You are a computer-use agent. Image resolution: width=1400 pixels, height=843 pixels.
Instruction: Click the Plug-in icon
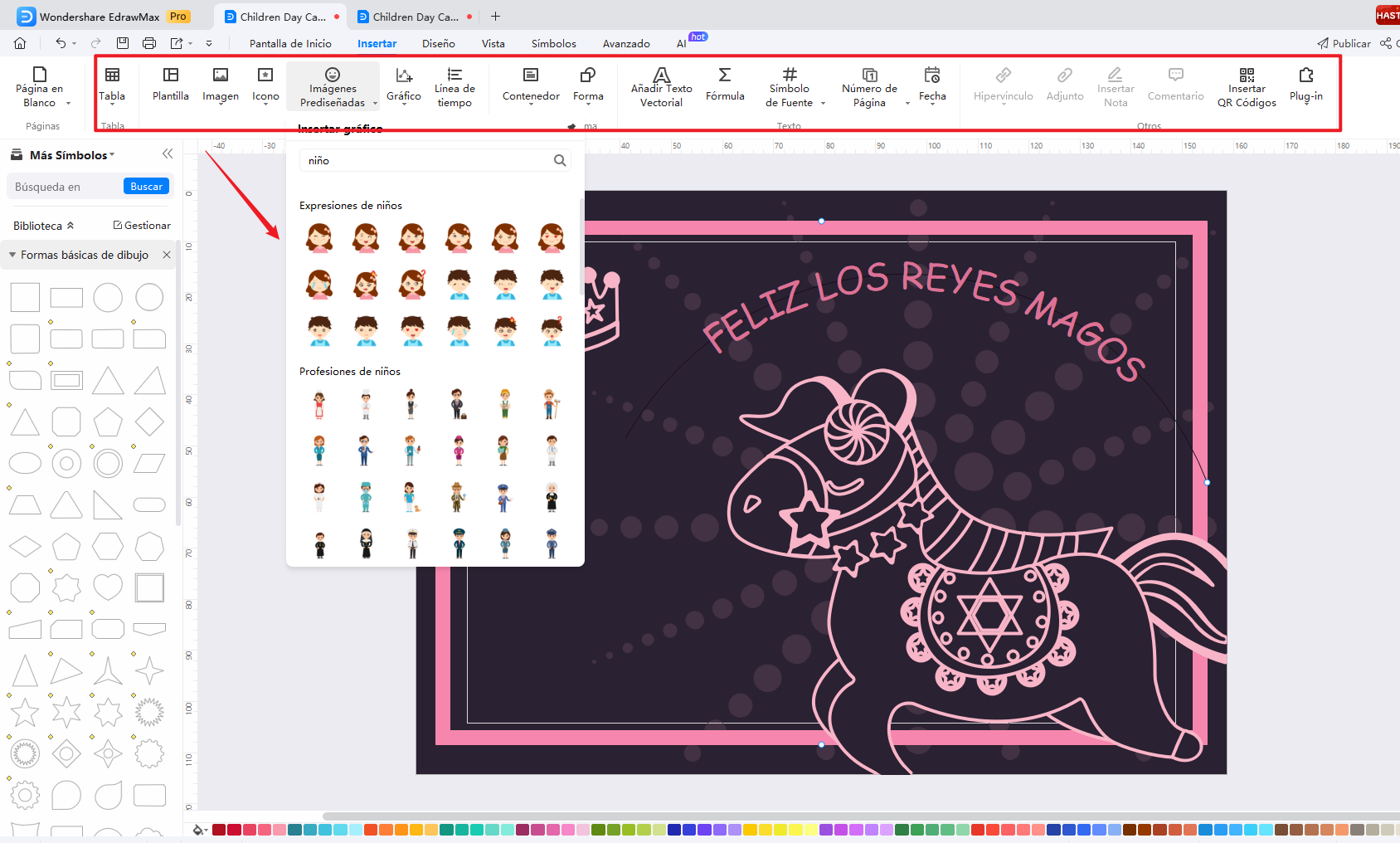point(1305,85)
